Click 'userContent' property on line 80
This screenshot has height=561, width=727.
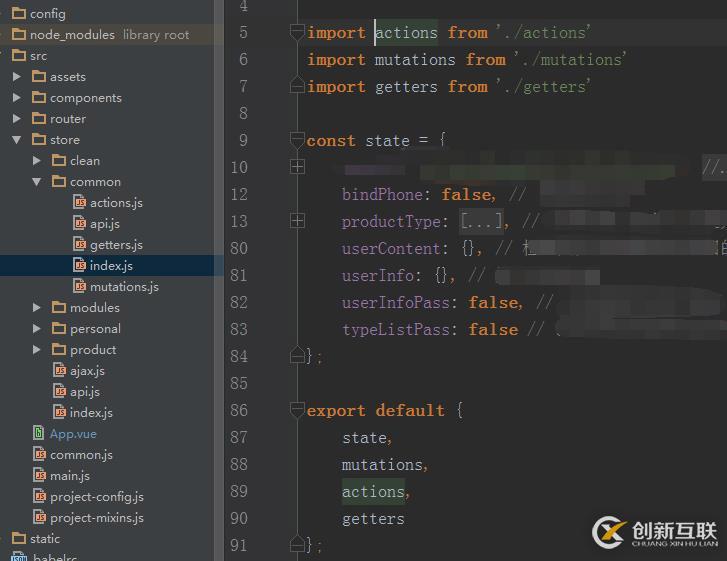(391, 249)
